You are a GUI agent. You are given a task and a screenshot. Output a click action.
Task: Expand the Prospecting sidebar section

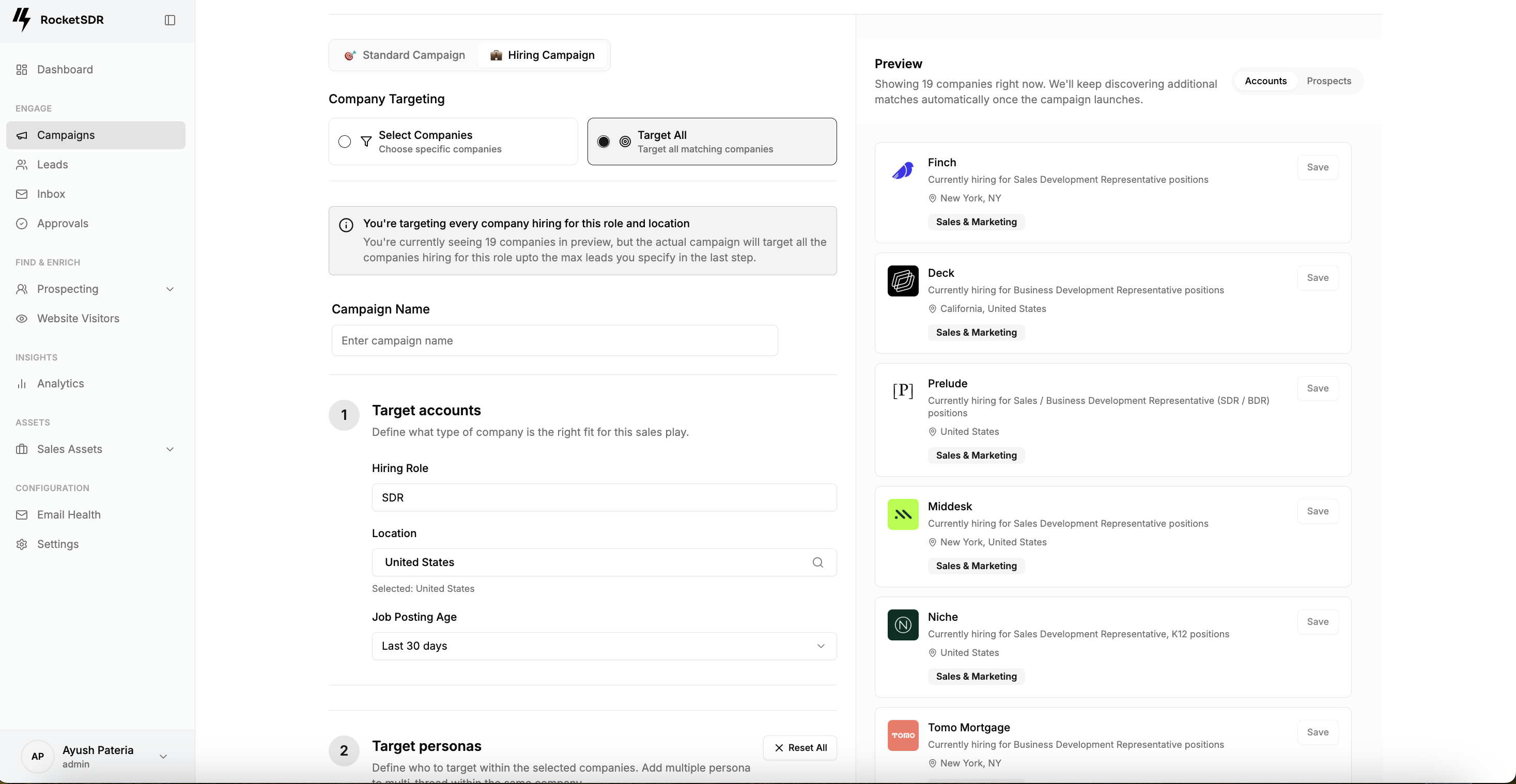click(x=169, y=289)
